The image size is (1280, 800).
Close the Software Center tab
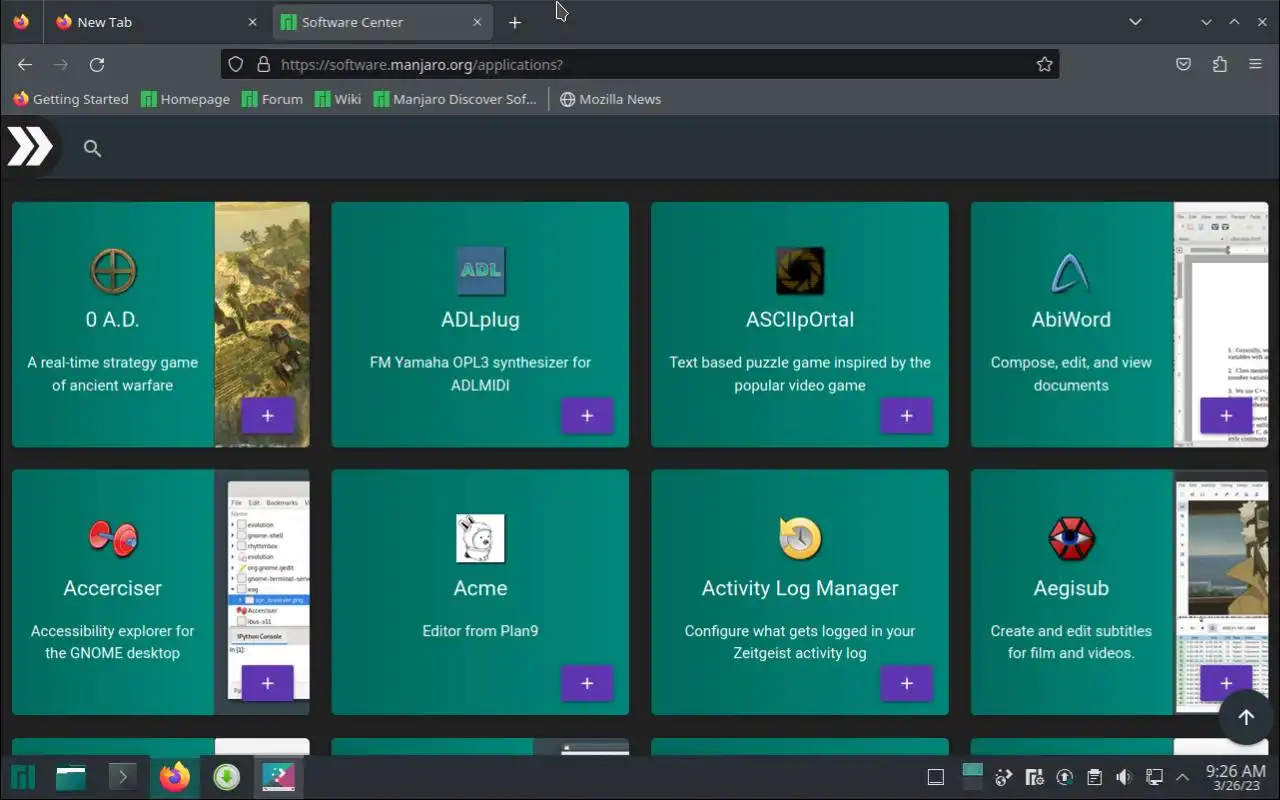tap(477, 22)
